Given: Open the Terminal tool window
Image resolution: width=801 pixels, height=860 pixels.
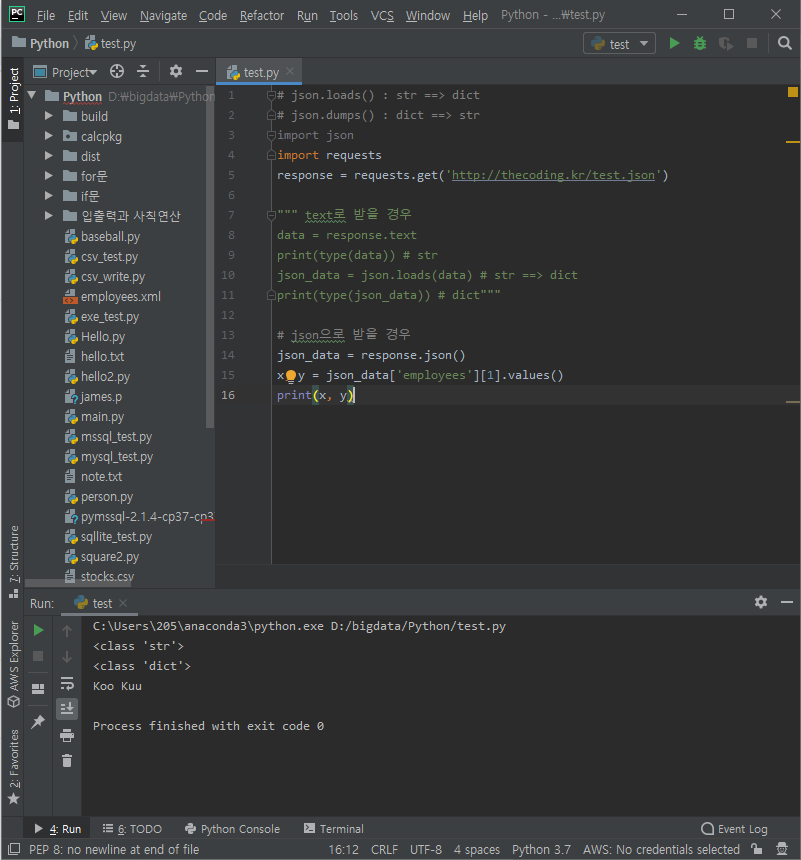Looking at the screenshot, I should (x=334, y=829).
